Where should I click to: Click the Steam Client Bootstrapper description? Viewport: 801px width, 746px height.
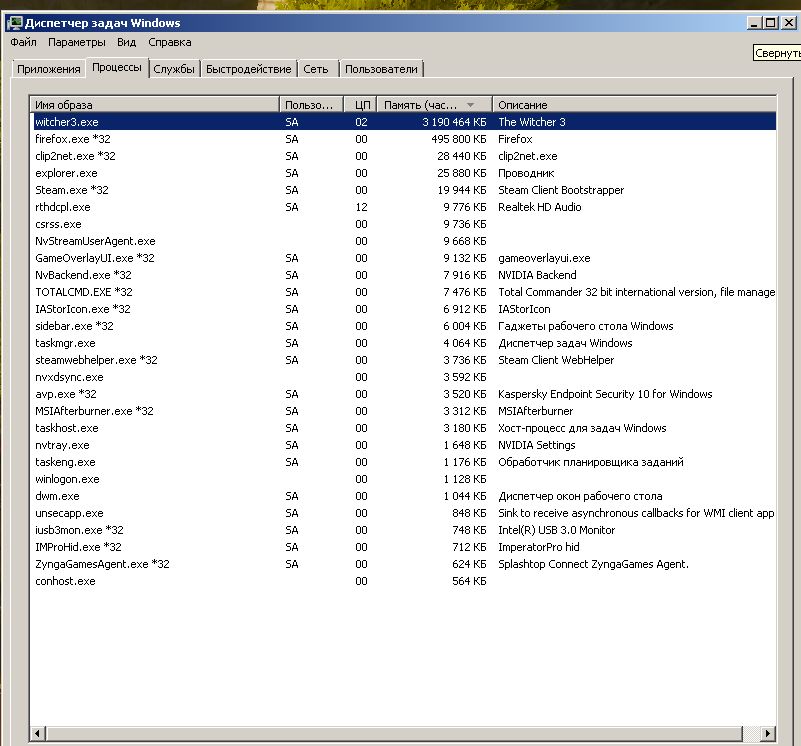coord(561,190)
